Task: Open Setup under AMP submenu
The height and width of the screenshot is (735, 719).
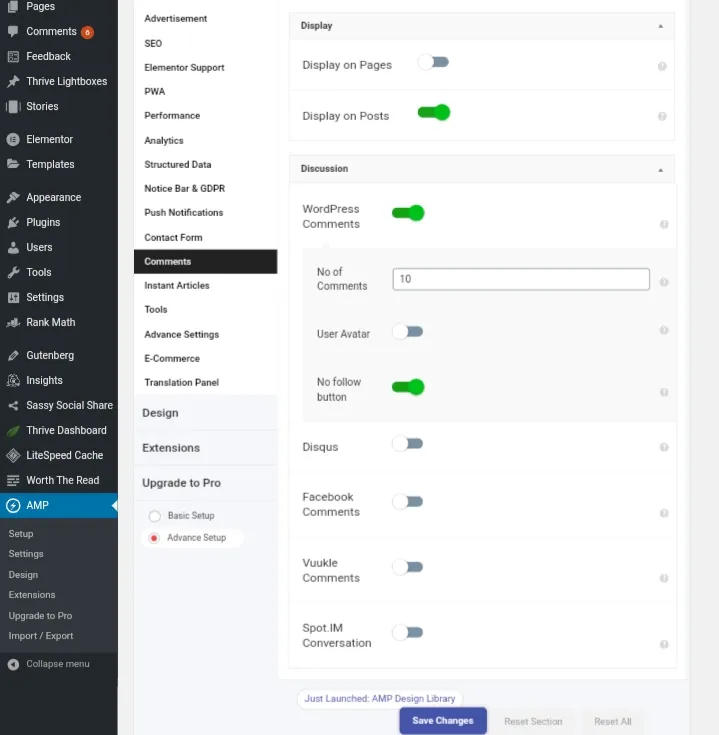Action: (x=21, y=534)
